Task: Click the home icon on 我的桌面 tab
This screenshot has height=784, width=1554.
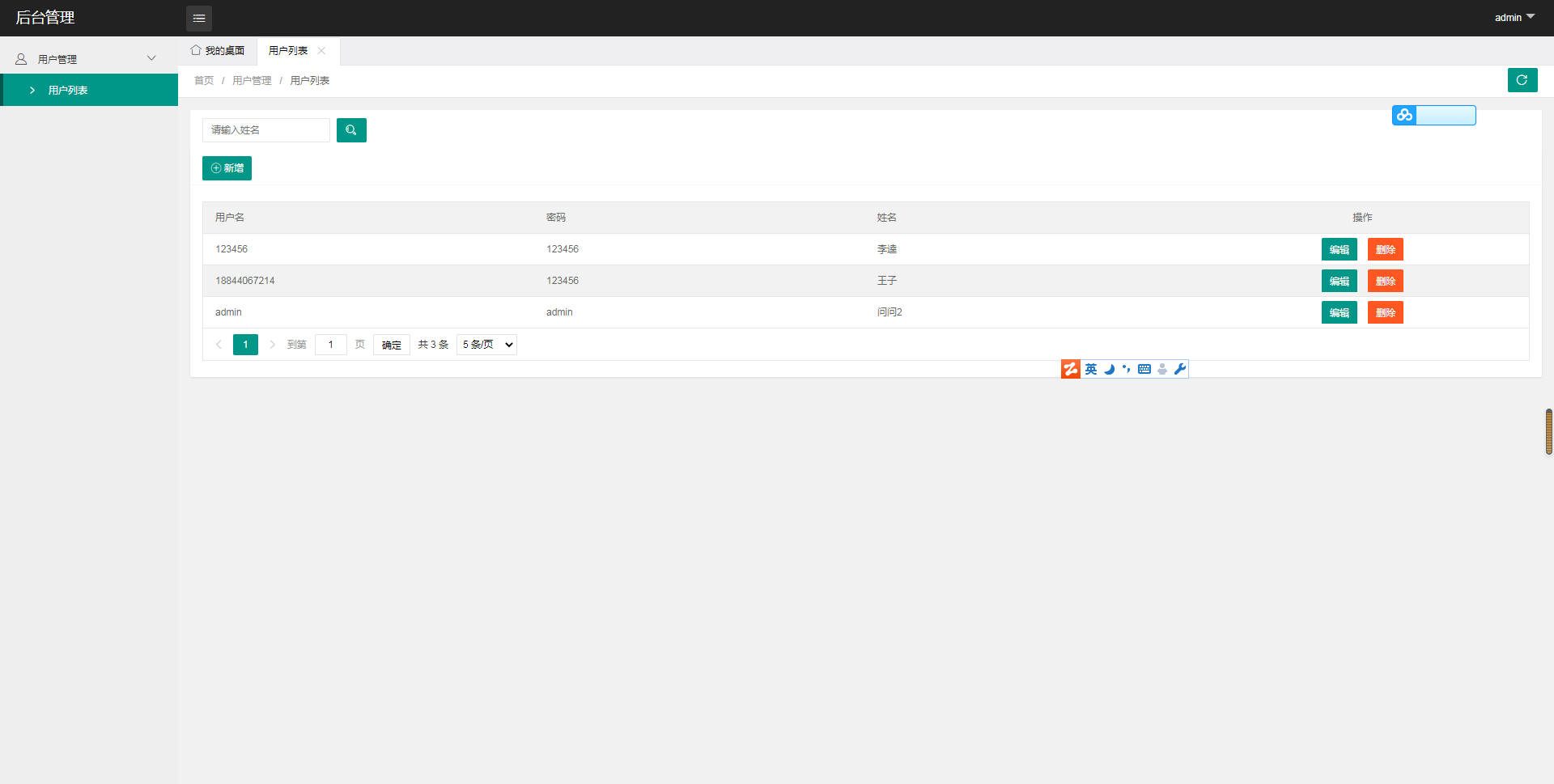Action: pos(196,50)
